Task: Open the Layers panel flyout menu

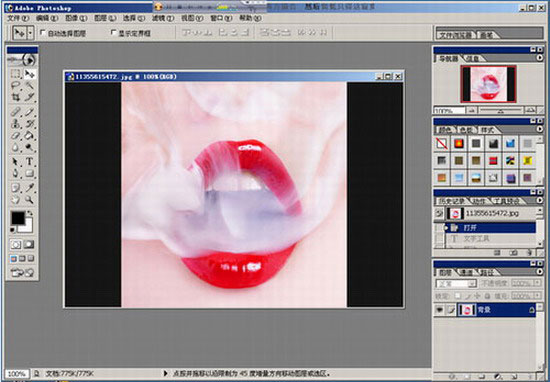Action: click(x=539, y=272)
